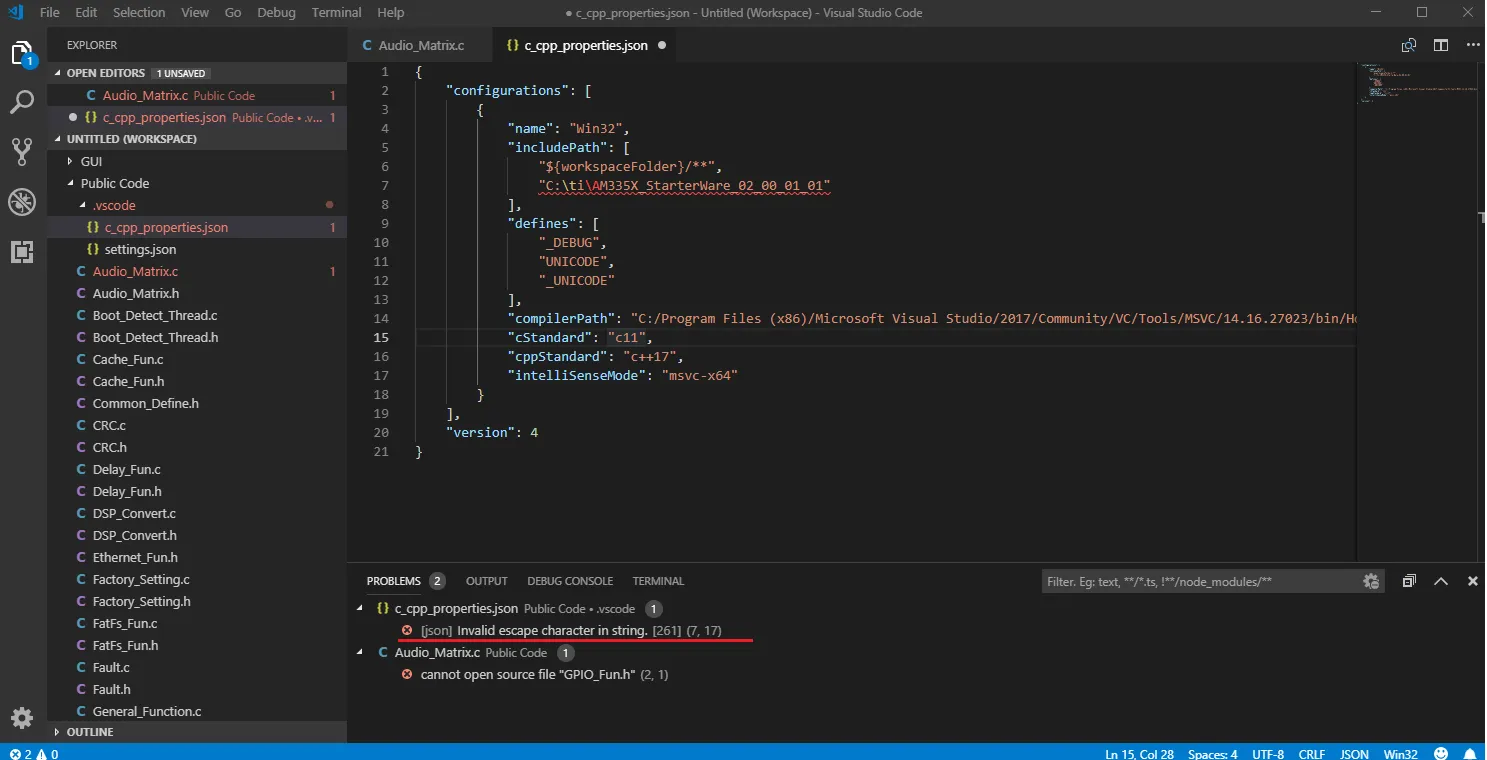
Task: Open the Extensions view icon
Action: (22, 252)
